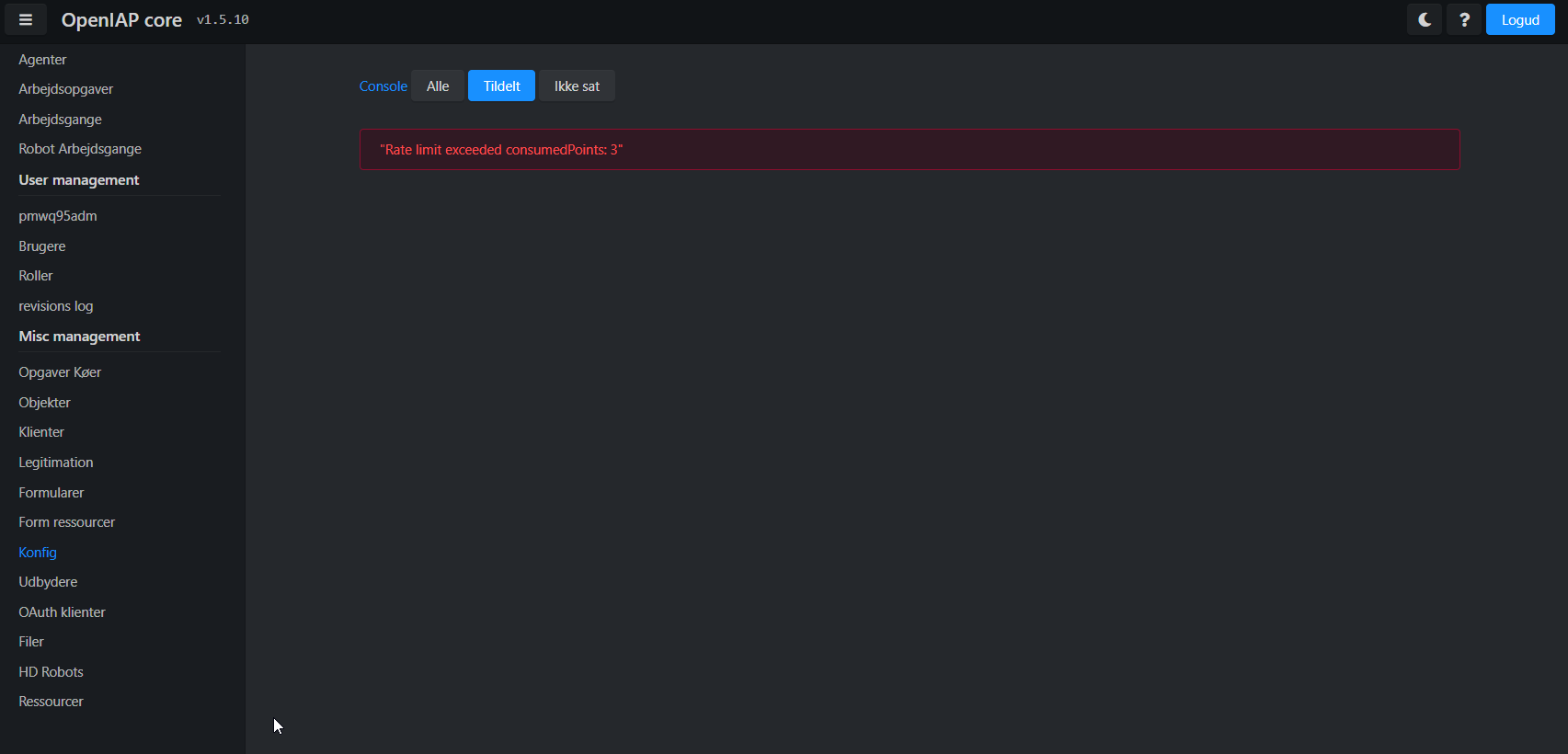Open the Console link
Screen dimensions: 1568x754
click(x=383, y=86)
